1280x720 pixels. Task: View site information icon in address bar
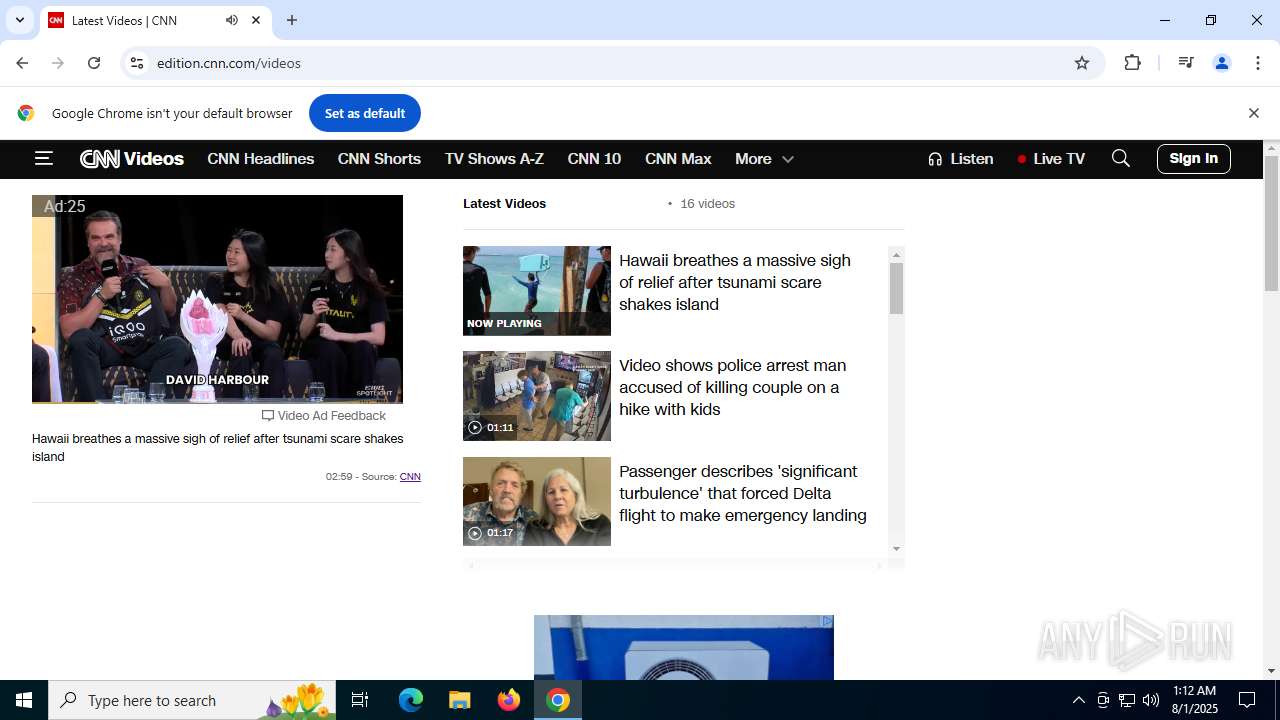coord(137,63)
